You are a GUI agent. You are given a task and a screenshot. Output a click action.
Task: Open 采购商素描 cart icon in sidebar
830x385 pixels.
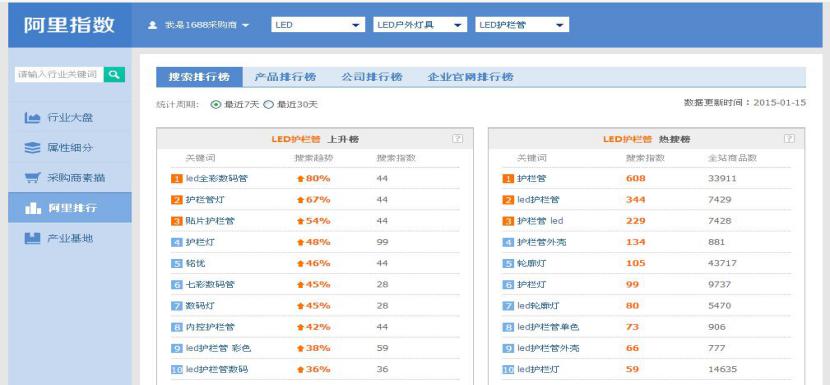click(32, 177)
